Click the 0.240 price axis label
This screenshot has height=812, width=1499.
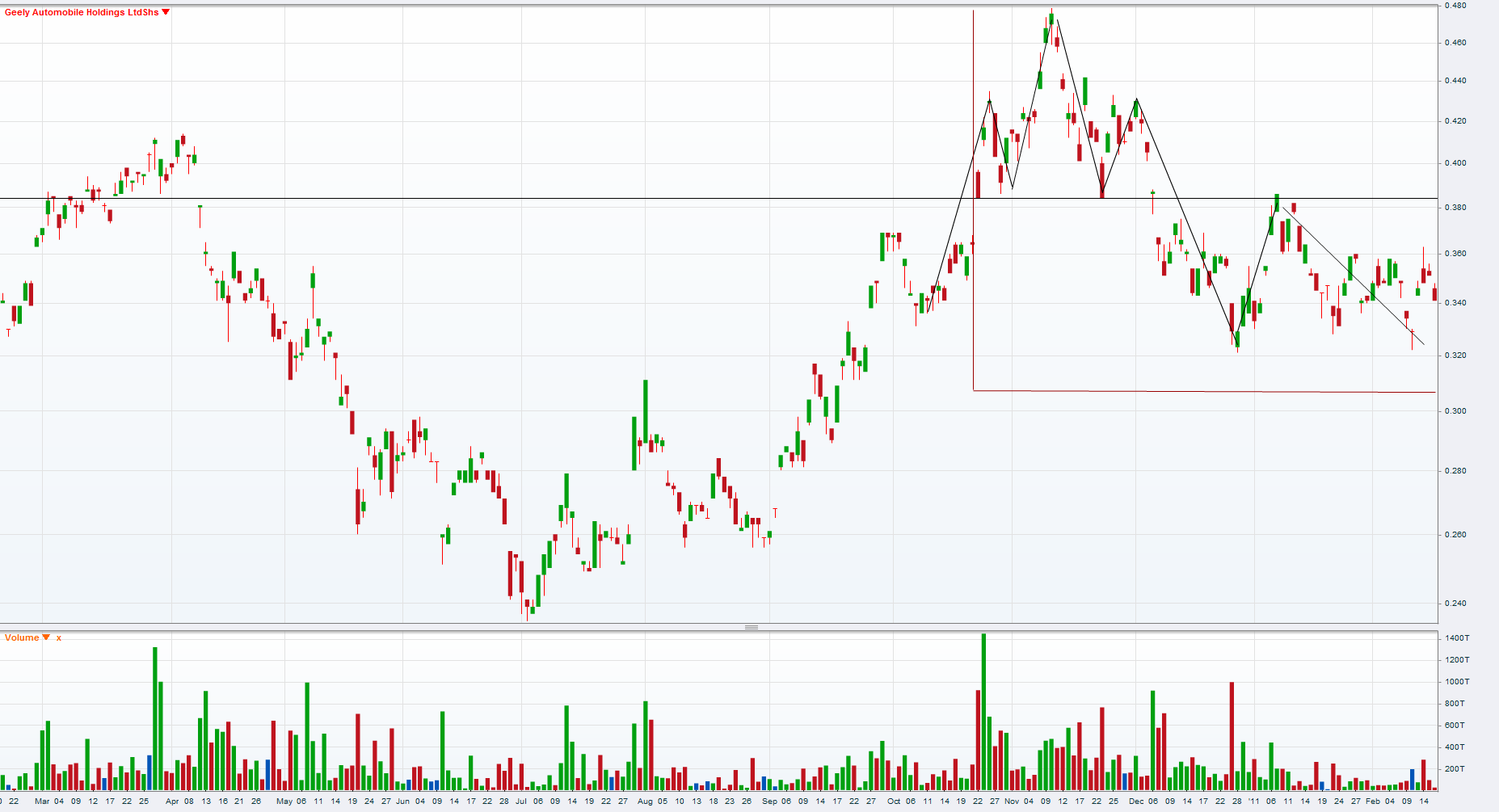click(1455, 604)
